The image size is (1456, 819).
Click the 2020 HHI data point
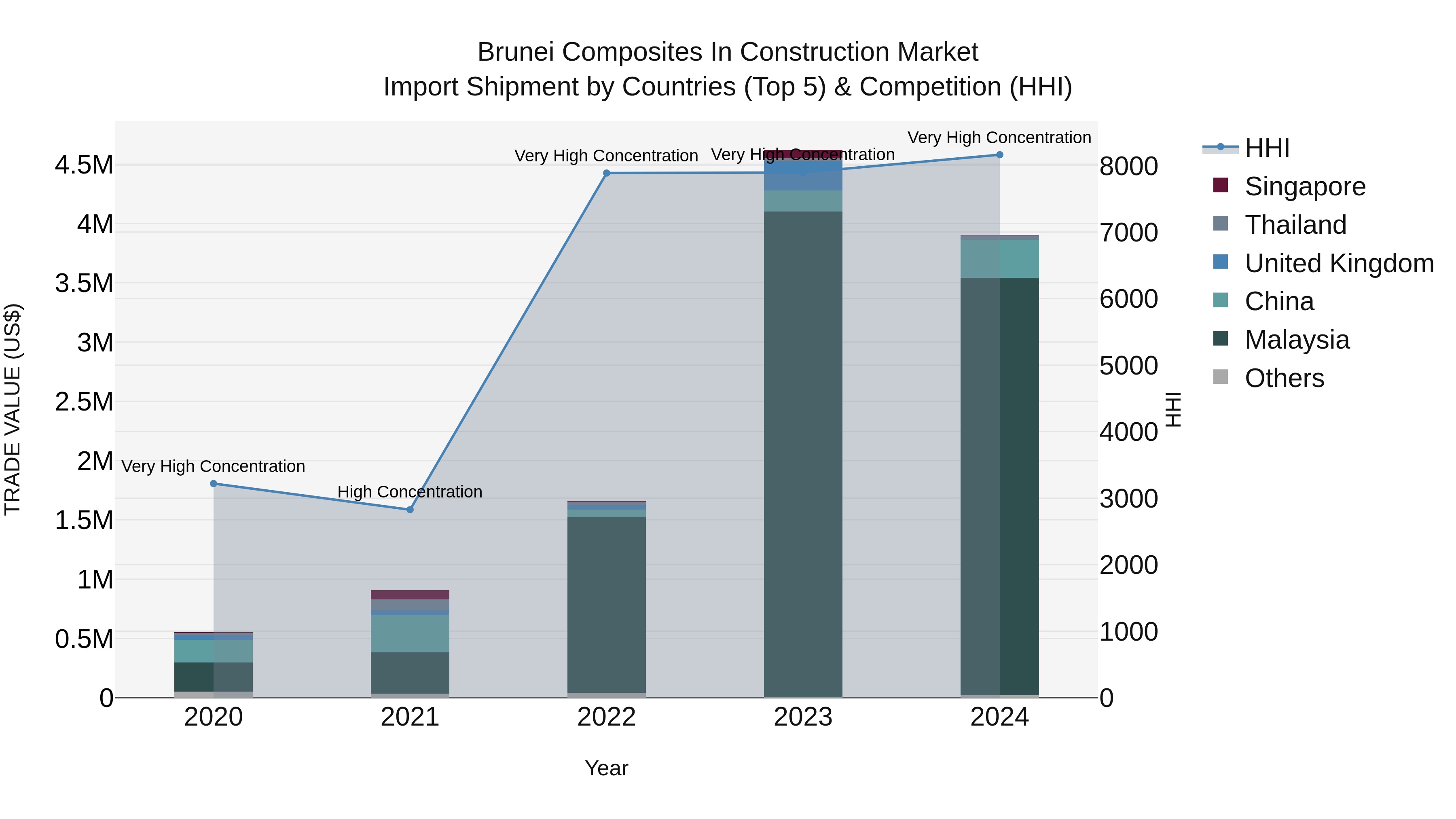pos(214,484)
